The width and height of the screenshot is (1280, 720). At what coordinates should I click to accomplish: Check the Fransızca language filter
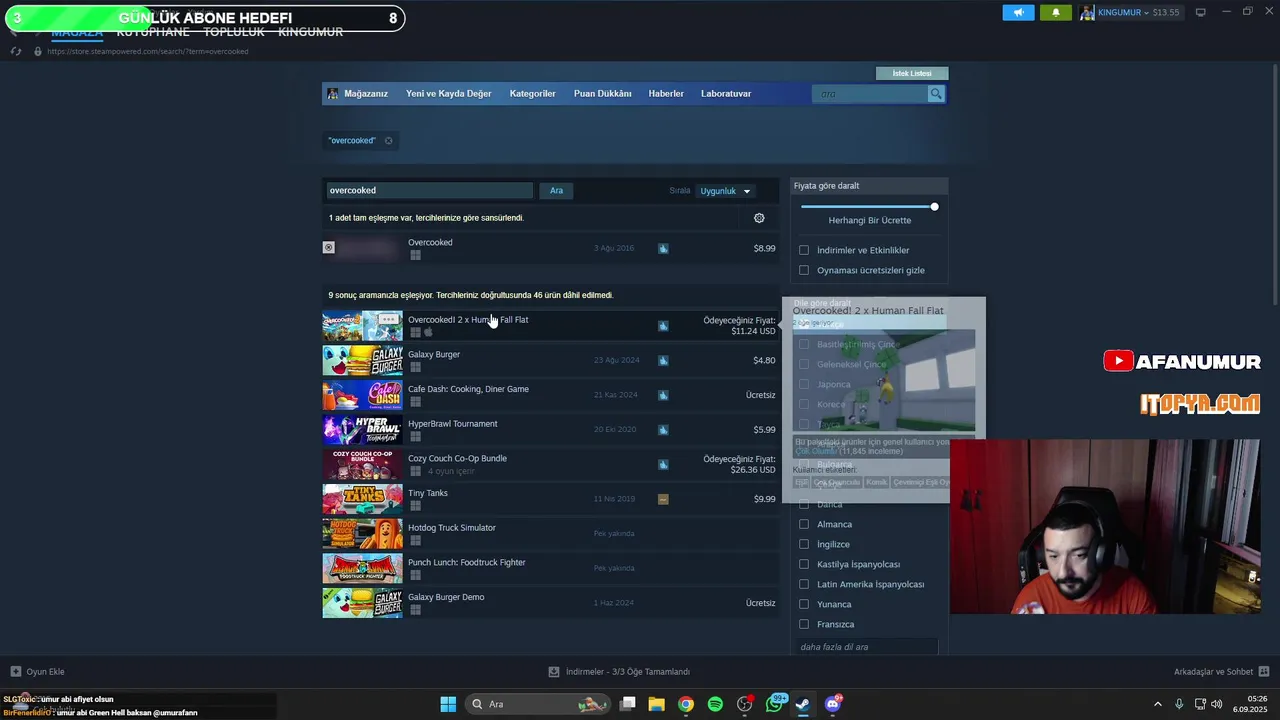pos(804,624)
